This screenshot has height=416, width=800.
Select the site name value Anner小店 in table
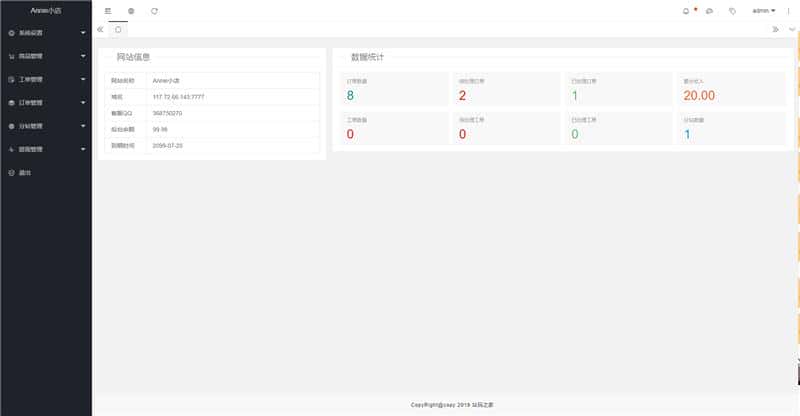(166, 81)
